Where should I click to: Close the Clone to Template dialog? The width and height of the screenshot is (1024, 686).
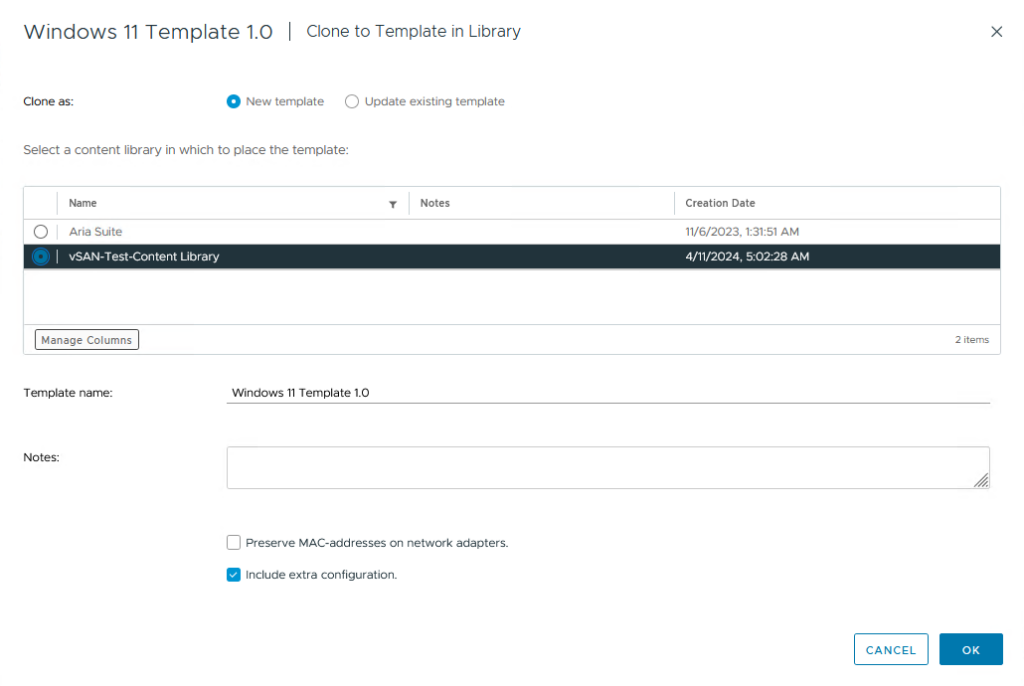coord(996,32)
